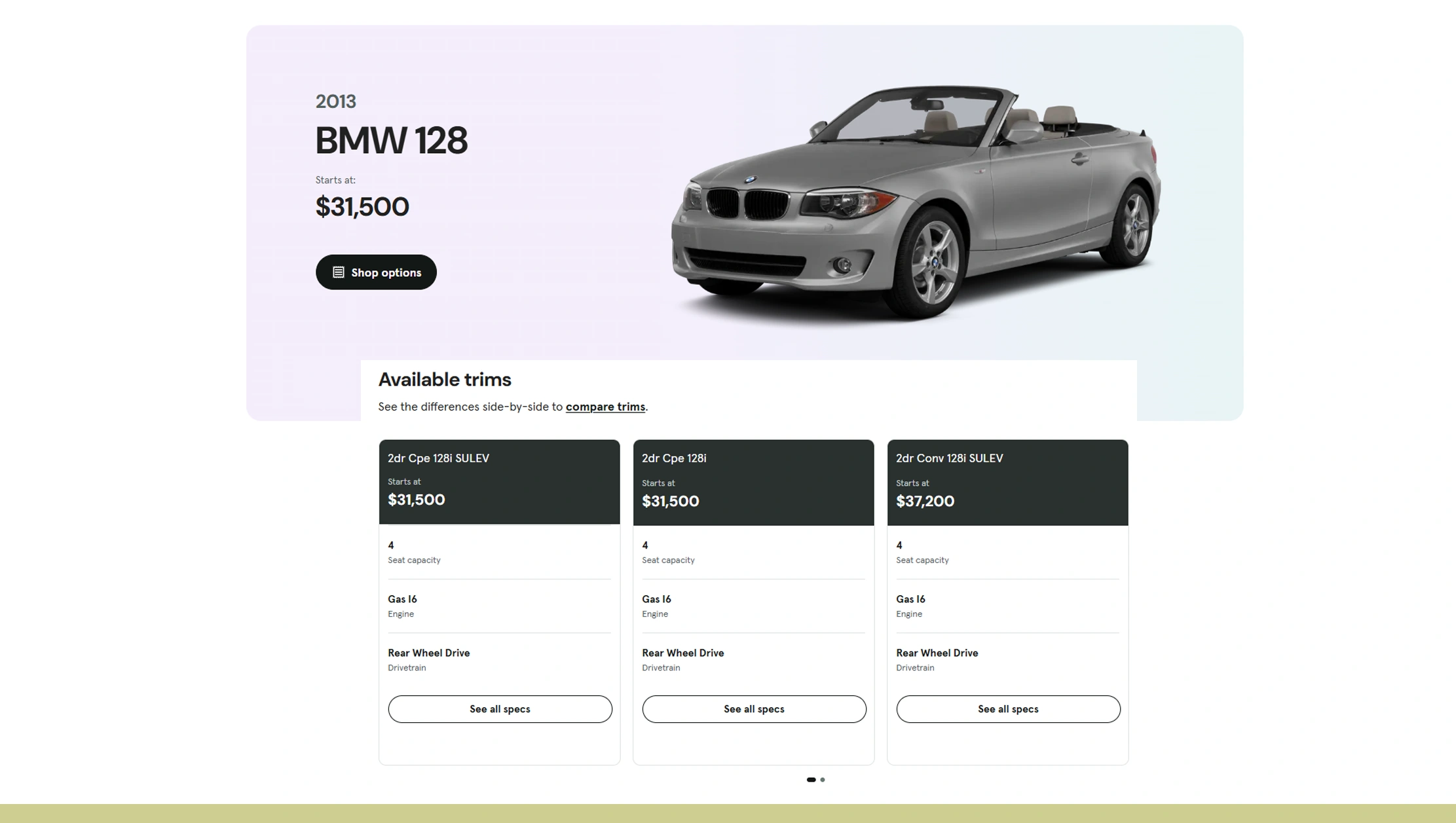Click the $31,500 hero starting price
The width and height of the screenshot is (1456, 823).
(362, 207)
